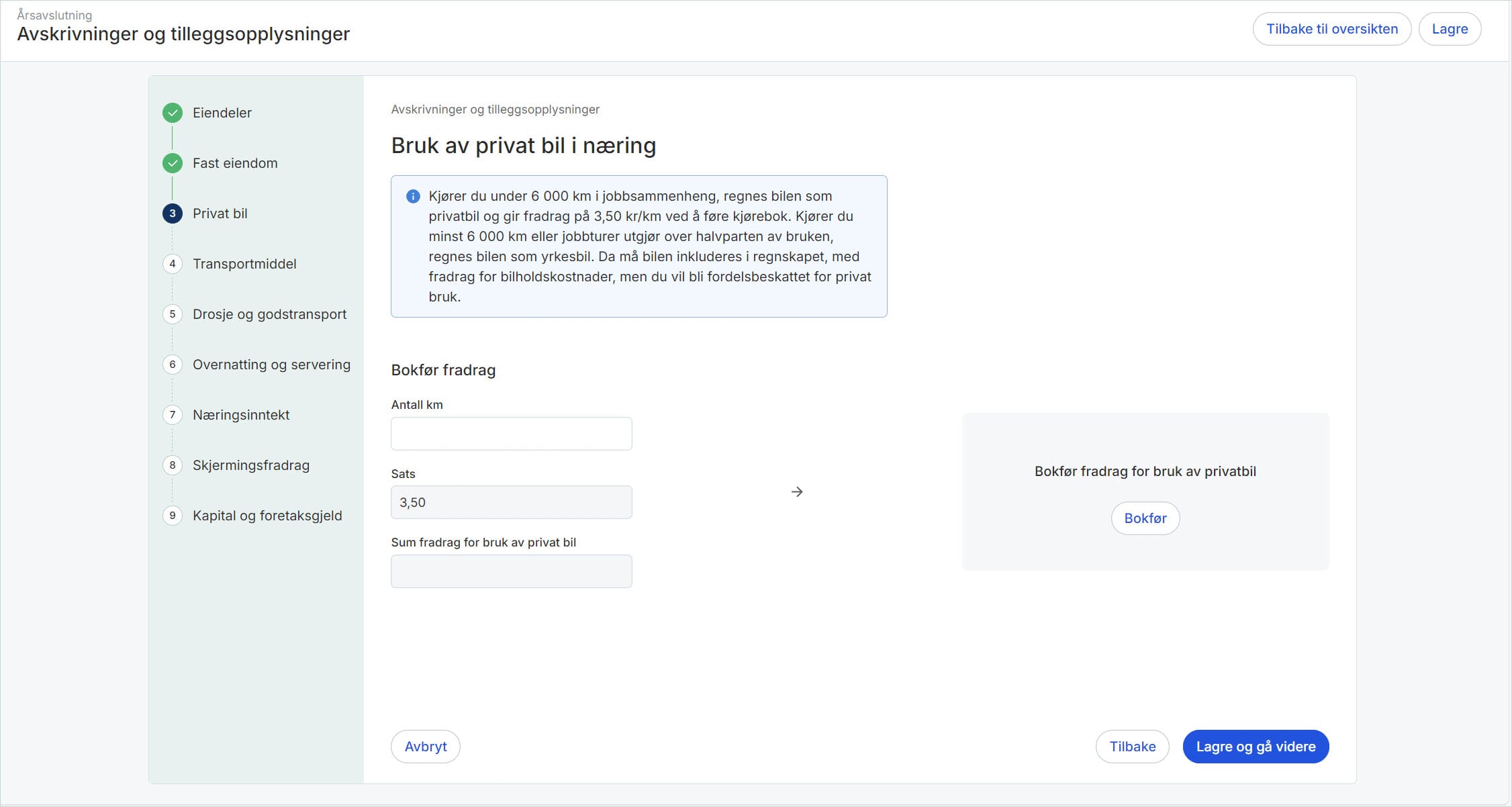Click the blue info icon in notice
1512x807 pixels.
413,196
